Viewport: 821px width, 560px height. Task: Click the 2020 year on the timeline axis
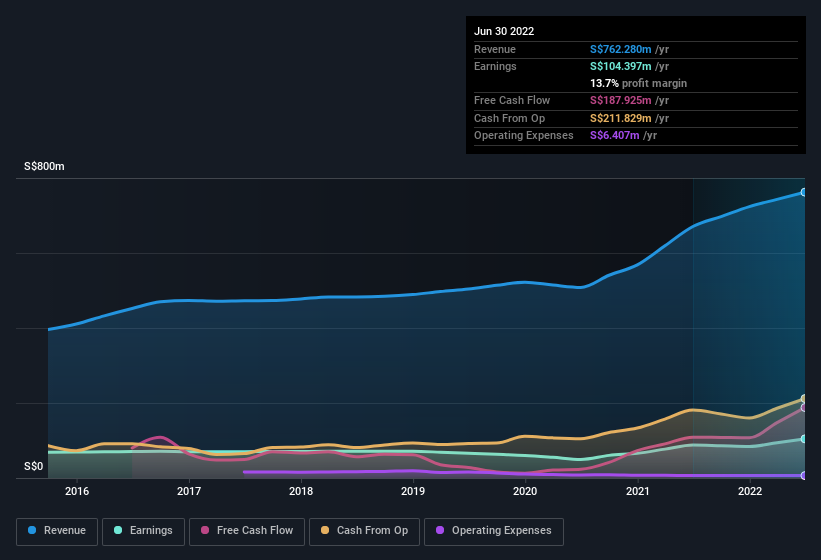click(525, 491)
